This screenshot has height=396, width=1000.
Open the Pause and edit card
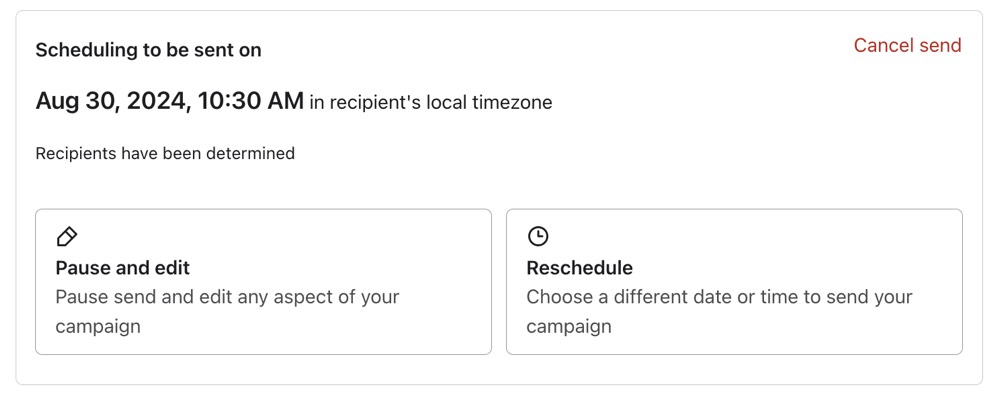coord(263,281)
